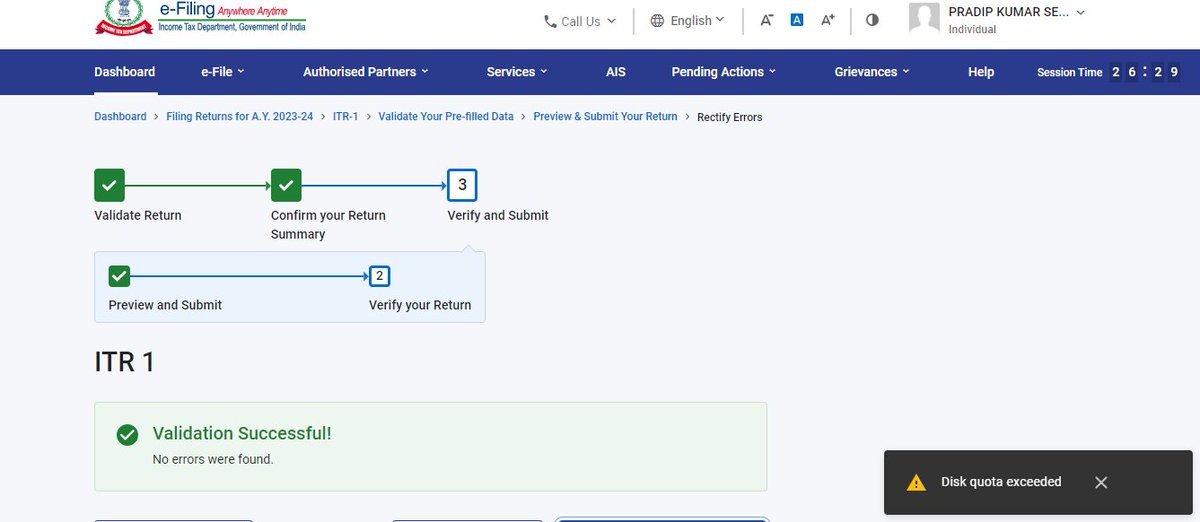This screenshot has width=1200, height=522.
Task: Open the Grievances menu
Action: pyautogui.click(x=872, y=72)
